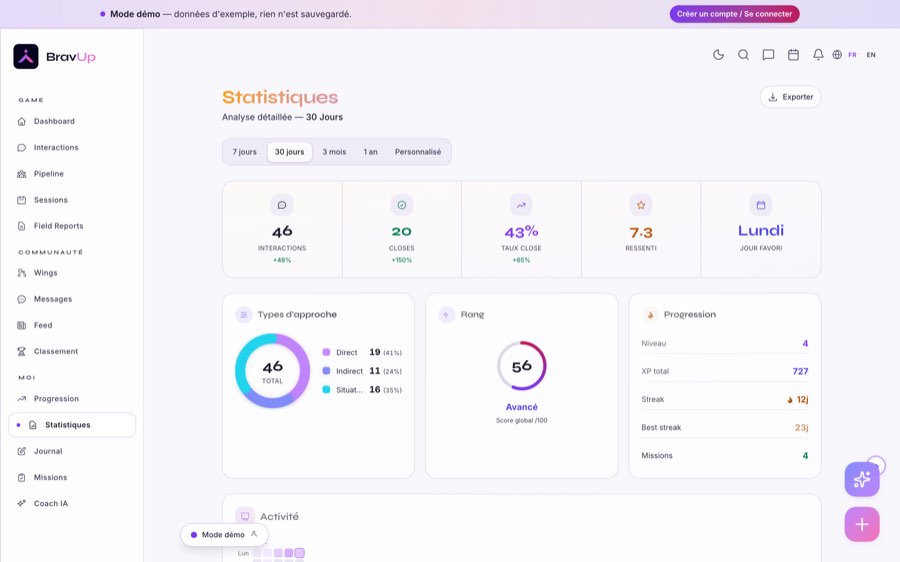Click the Wings sidebar icon
This screenshot has height=562, width=900.
(x=22, y=273)
